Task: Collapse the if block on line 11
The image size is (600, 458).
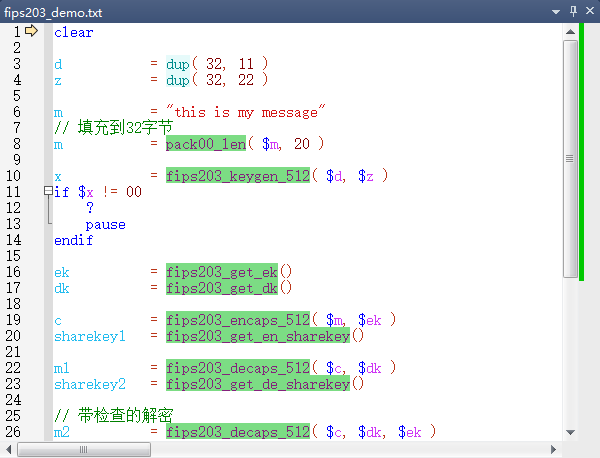Action: [x=48, y=192]
